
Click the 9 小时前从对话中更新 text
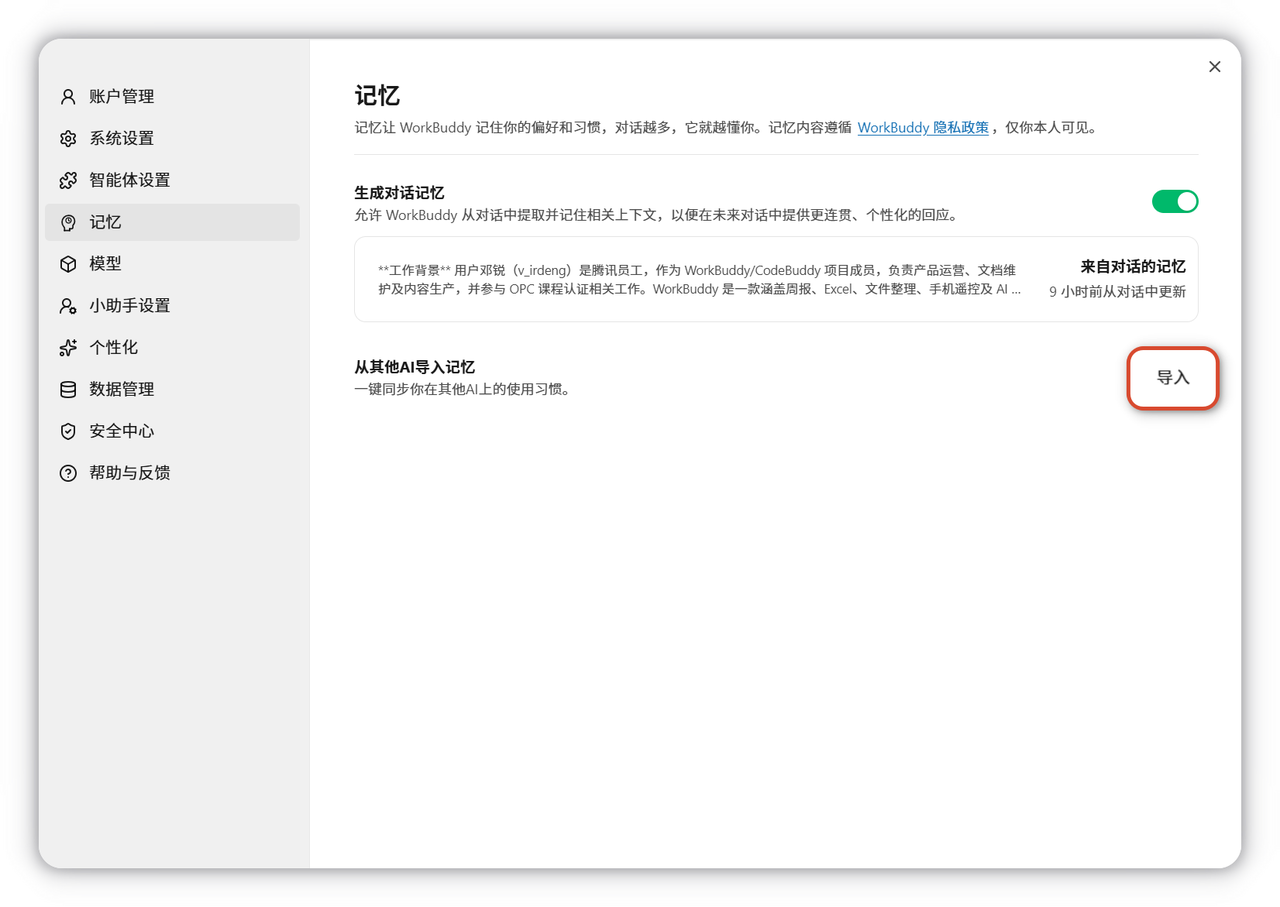point(1117,292)
